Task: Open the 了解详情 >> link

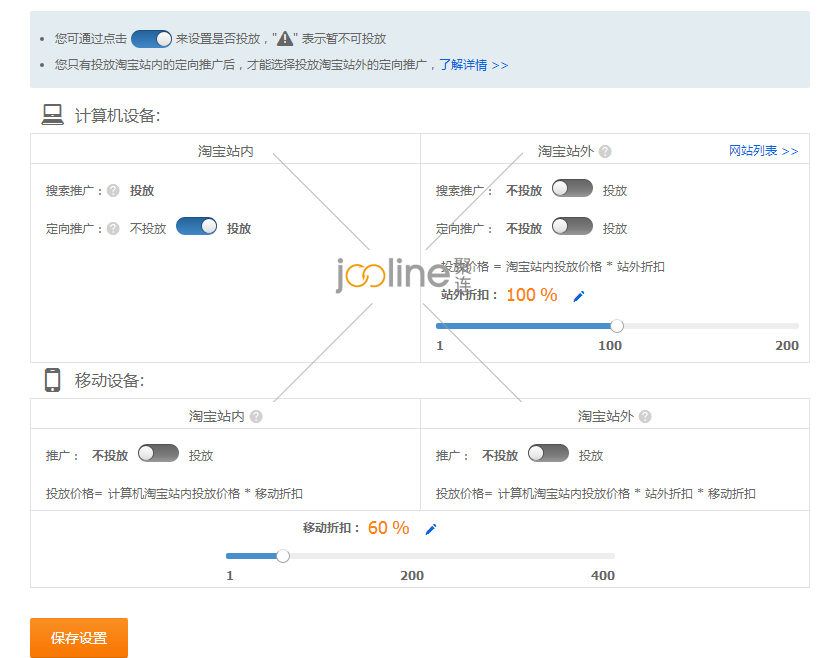Action: click(473, 65)
